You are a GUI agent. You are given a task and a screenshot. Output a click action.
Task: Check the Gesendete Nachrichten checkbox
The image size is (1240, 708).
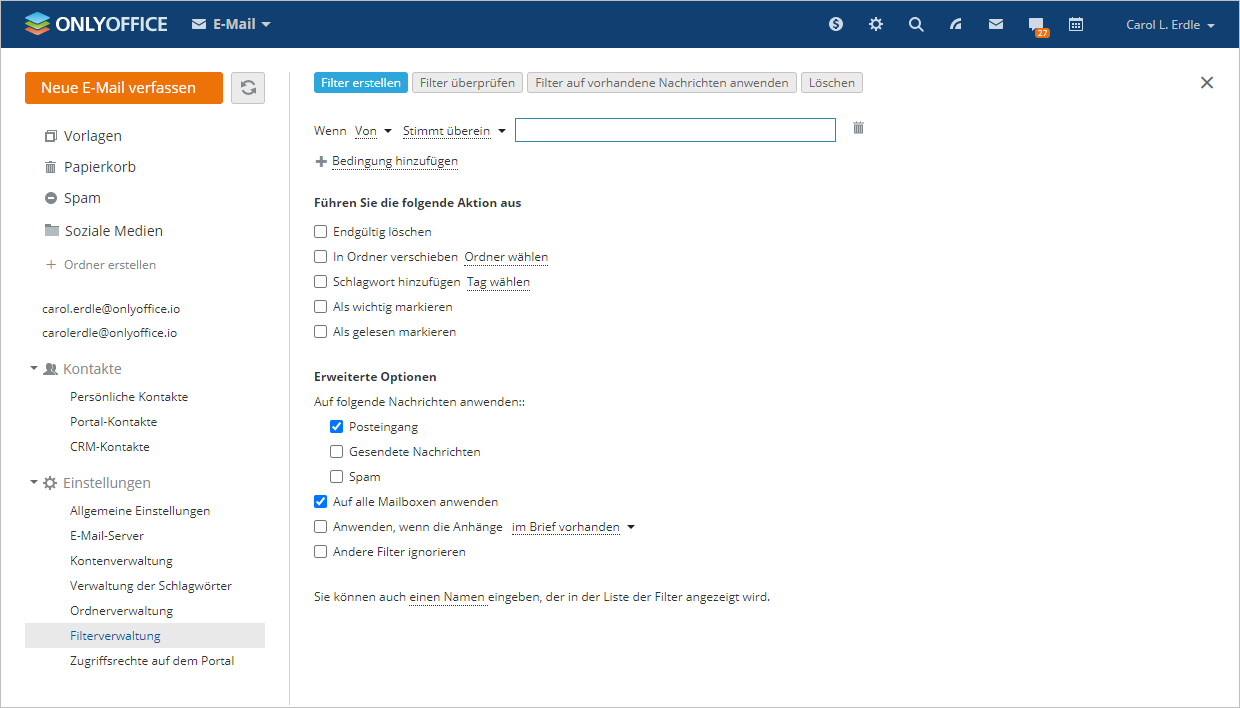[x=337, y=452]
